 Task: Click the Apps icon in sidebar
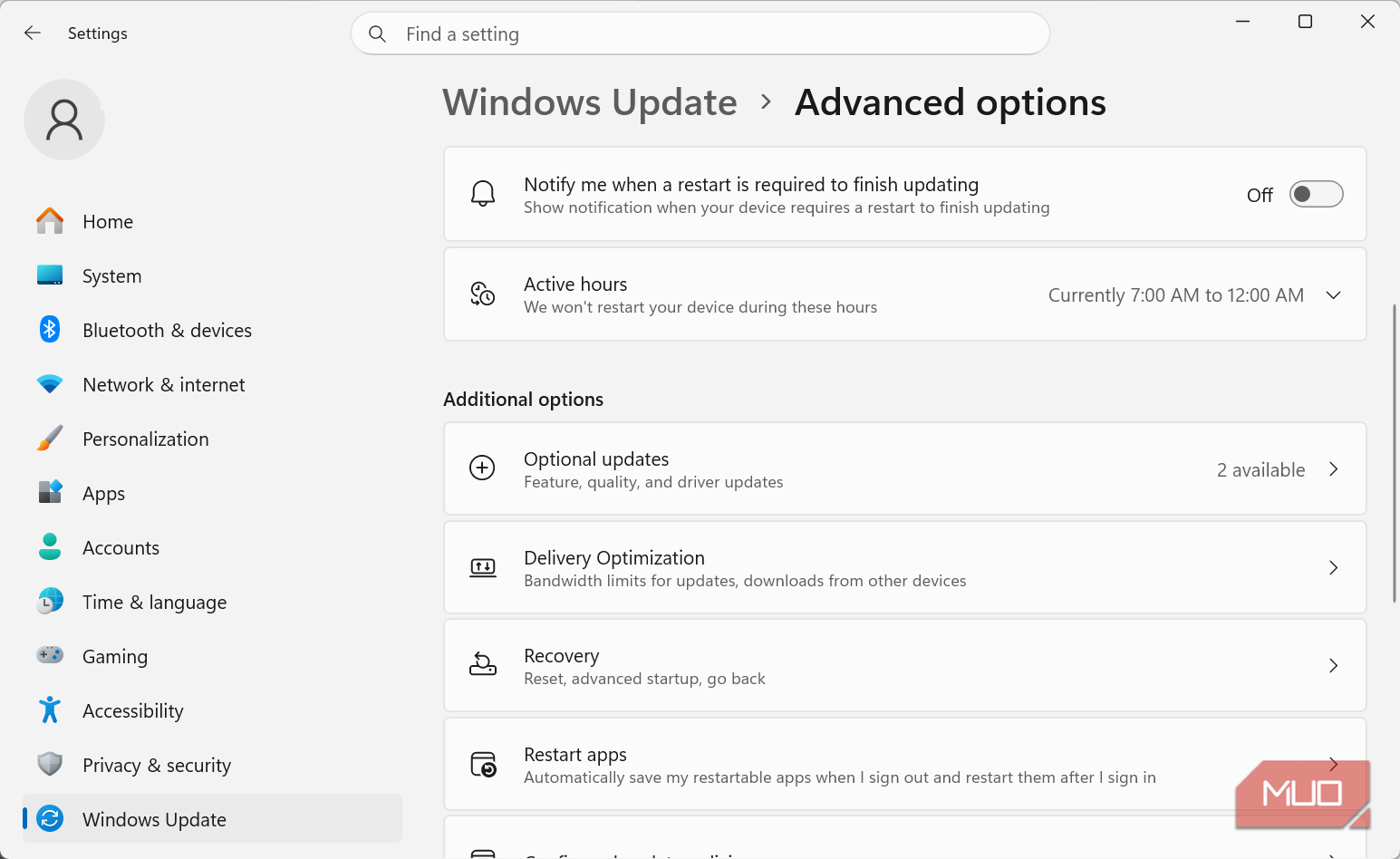(x=50, y=492)
